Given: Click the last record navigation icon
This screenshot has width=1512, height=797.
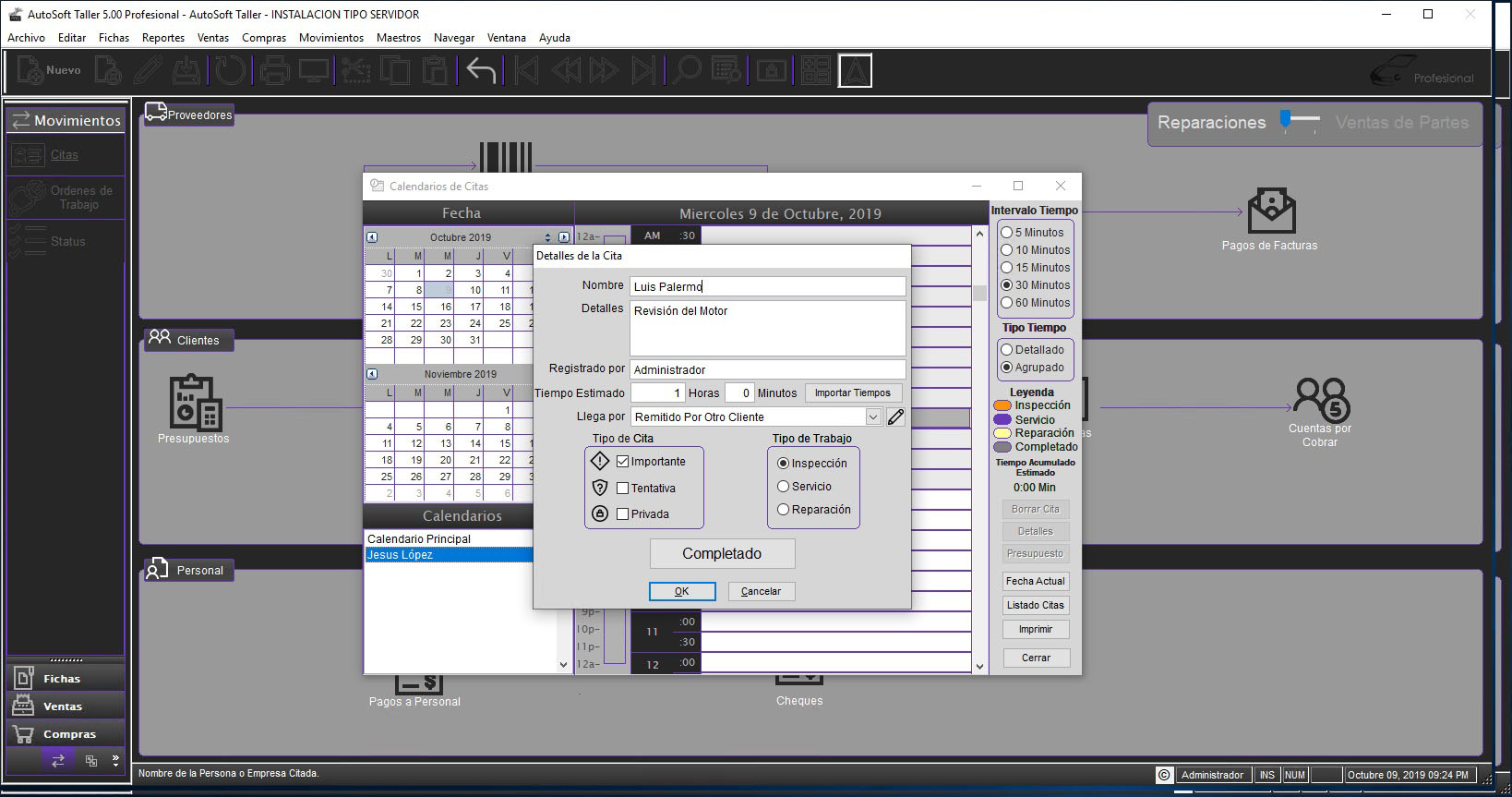Looking at the screenshot, I should (643, 70).
